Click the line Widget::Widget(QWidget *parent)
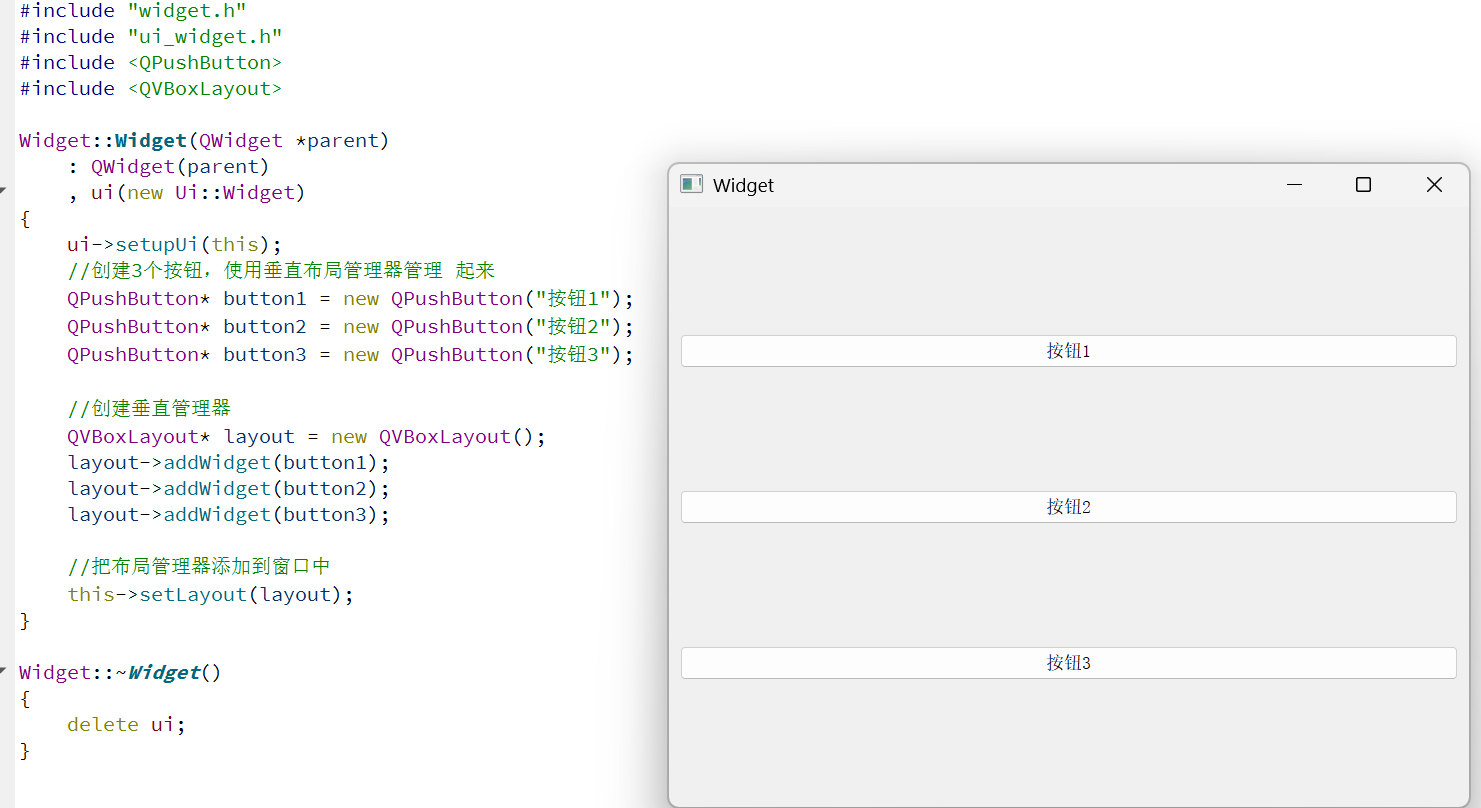 tap(204, 140)
